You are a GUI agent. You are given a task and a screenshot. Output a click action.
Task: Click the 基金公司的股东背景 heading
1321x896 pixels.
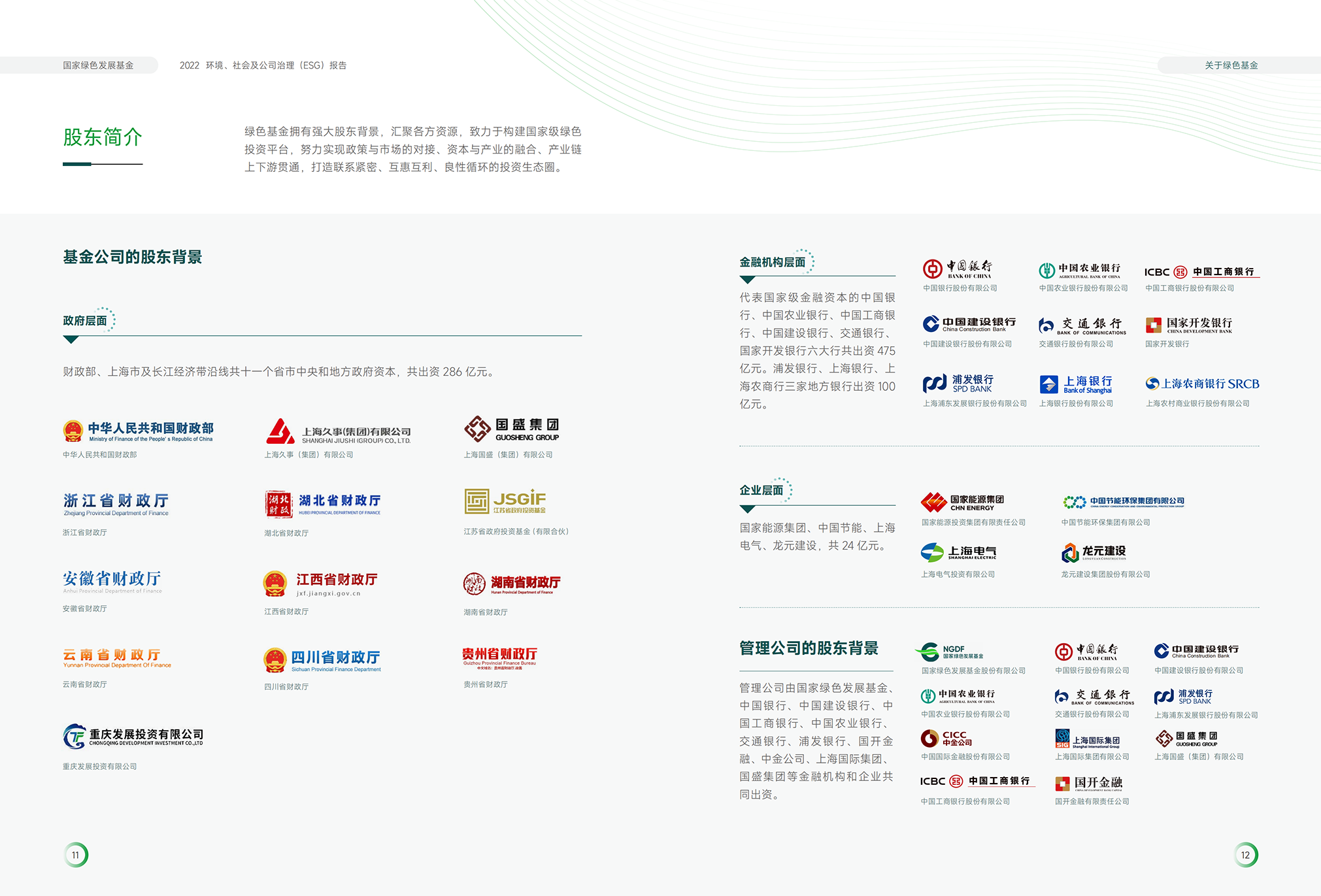pos(132,257)
